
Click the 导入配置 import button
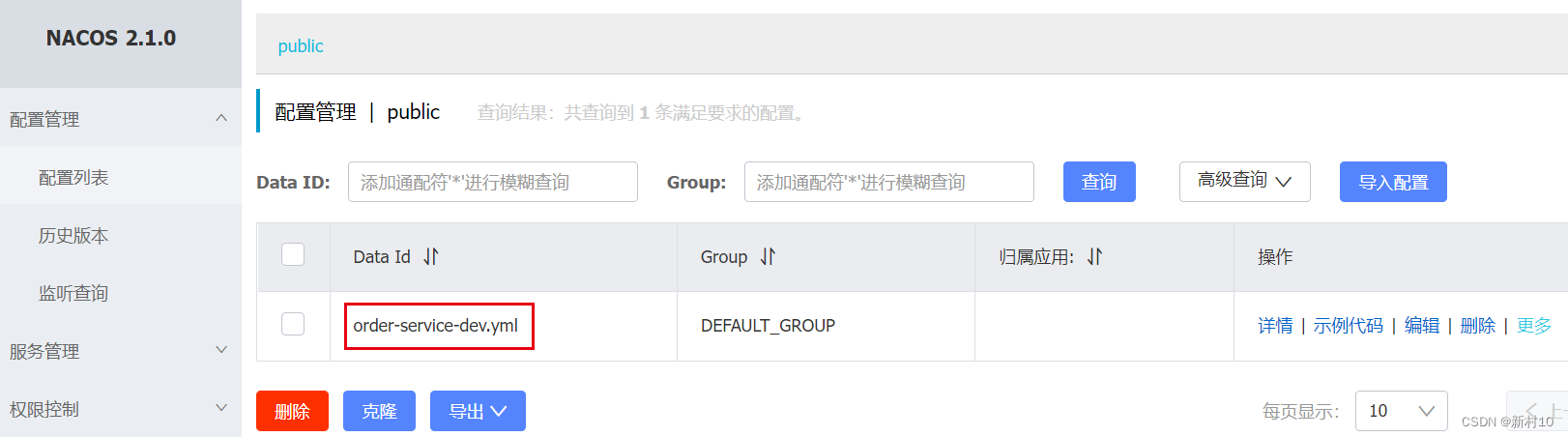pos(1393,182)
